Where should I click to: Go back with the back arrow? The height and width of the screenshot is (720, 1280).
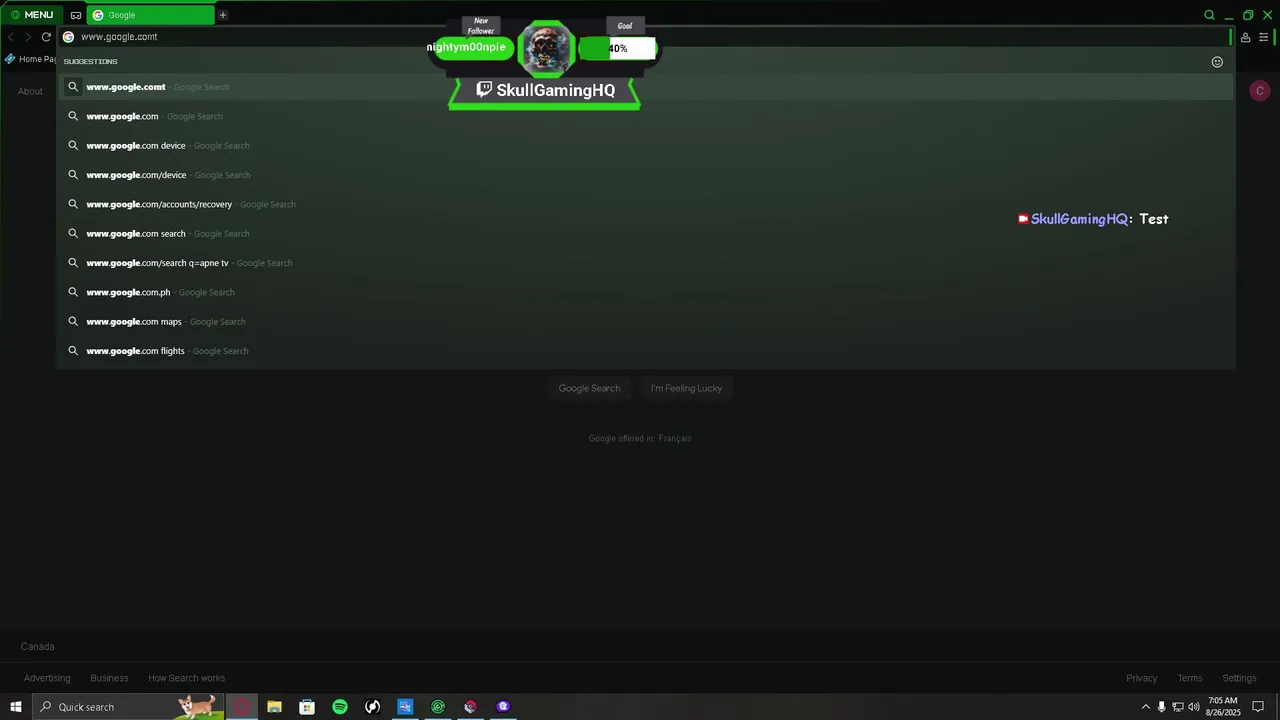(x=11, y=37)
